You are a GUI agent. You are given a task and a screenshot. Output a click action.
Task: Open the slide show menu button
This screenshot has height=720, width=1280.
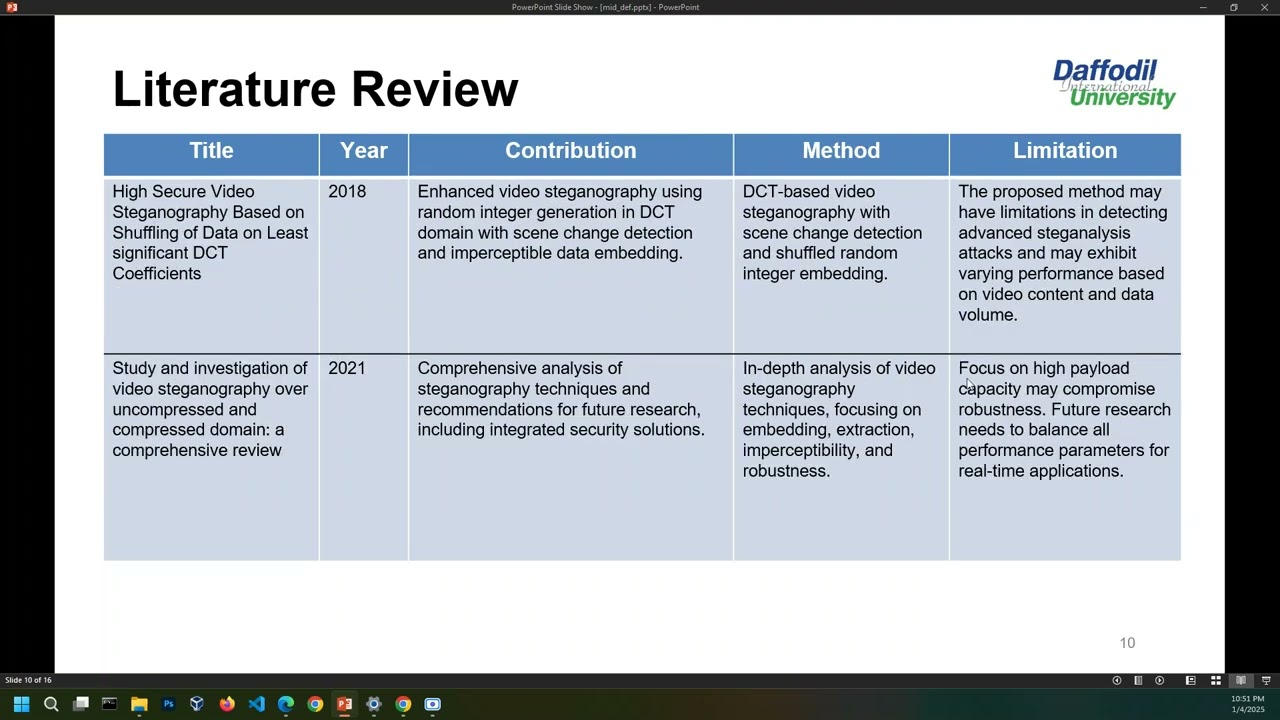pos(1138,680)
